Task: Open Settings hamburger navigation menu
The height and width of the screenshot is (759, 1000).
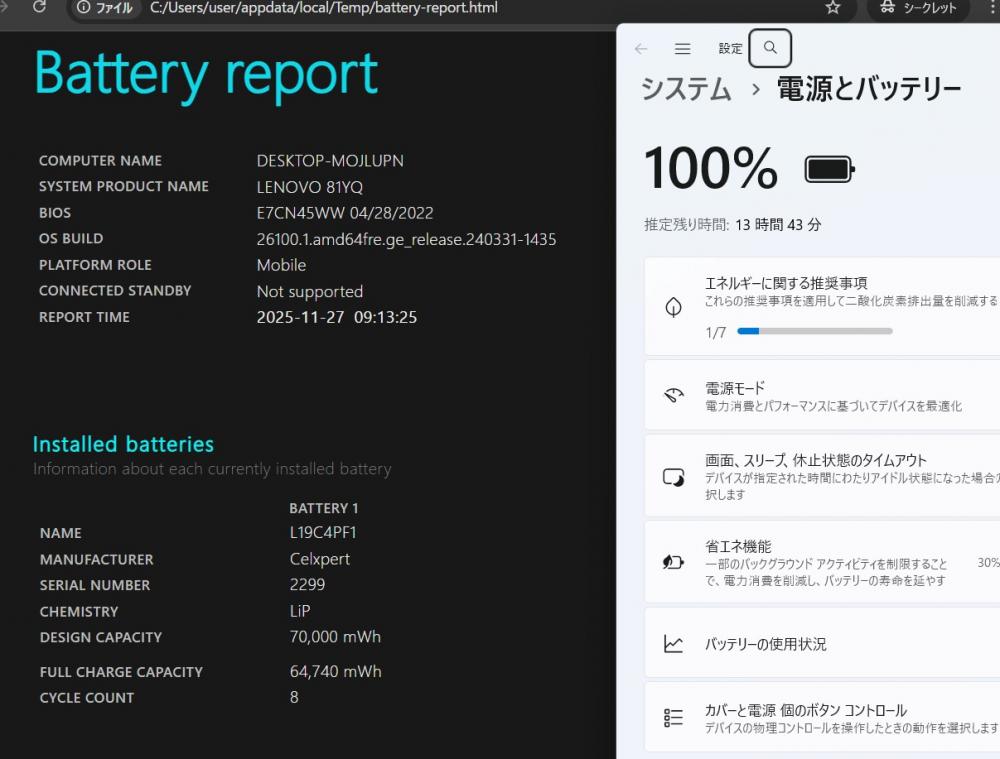Action: pos(682,48)
